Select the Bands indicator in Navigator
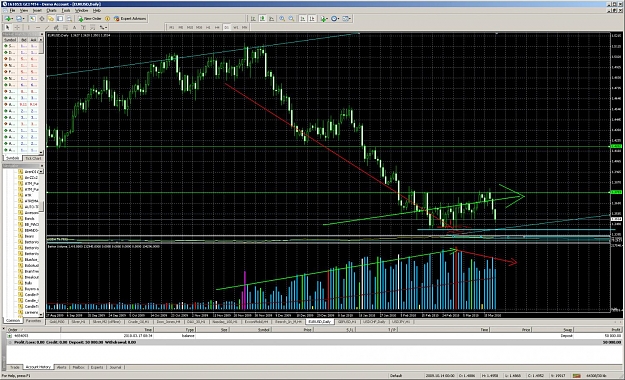Screen dimensions: 625x380 (29, 219)
